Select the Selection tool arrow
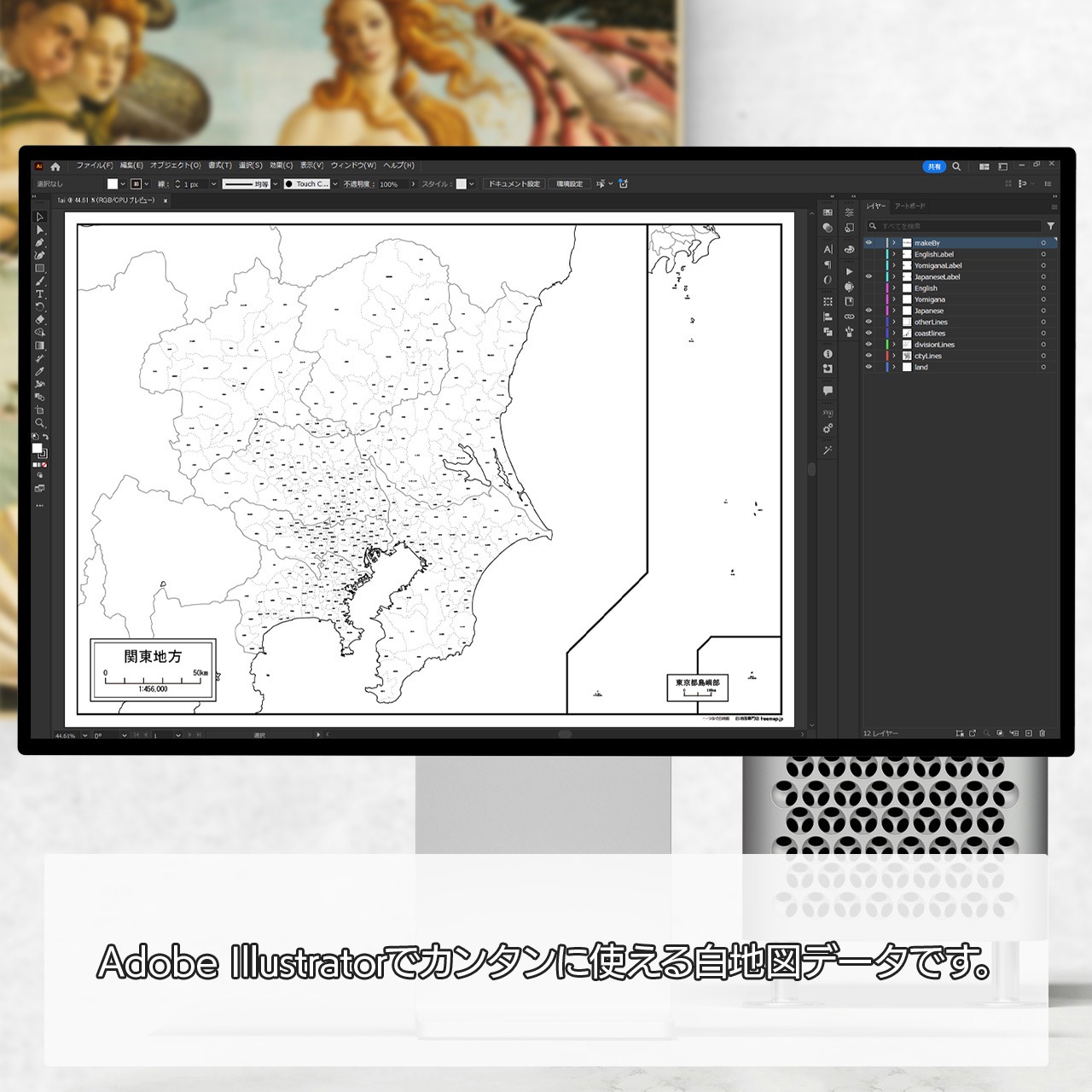The image size is (1092, 1092). (39, 217)
